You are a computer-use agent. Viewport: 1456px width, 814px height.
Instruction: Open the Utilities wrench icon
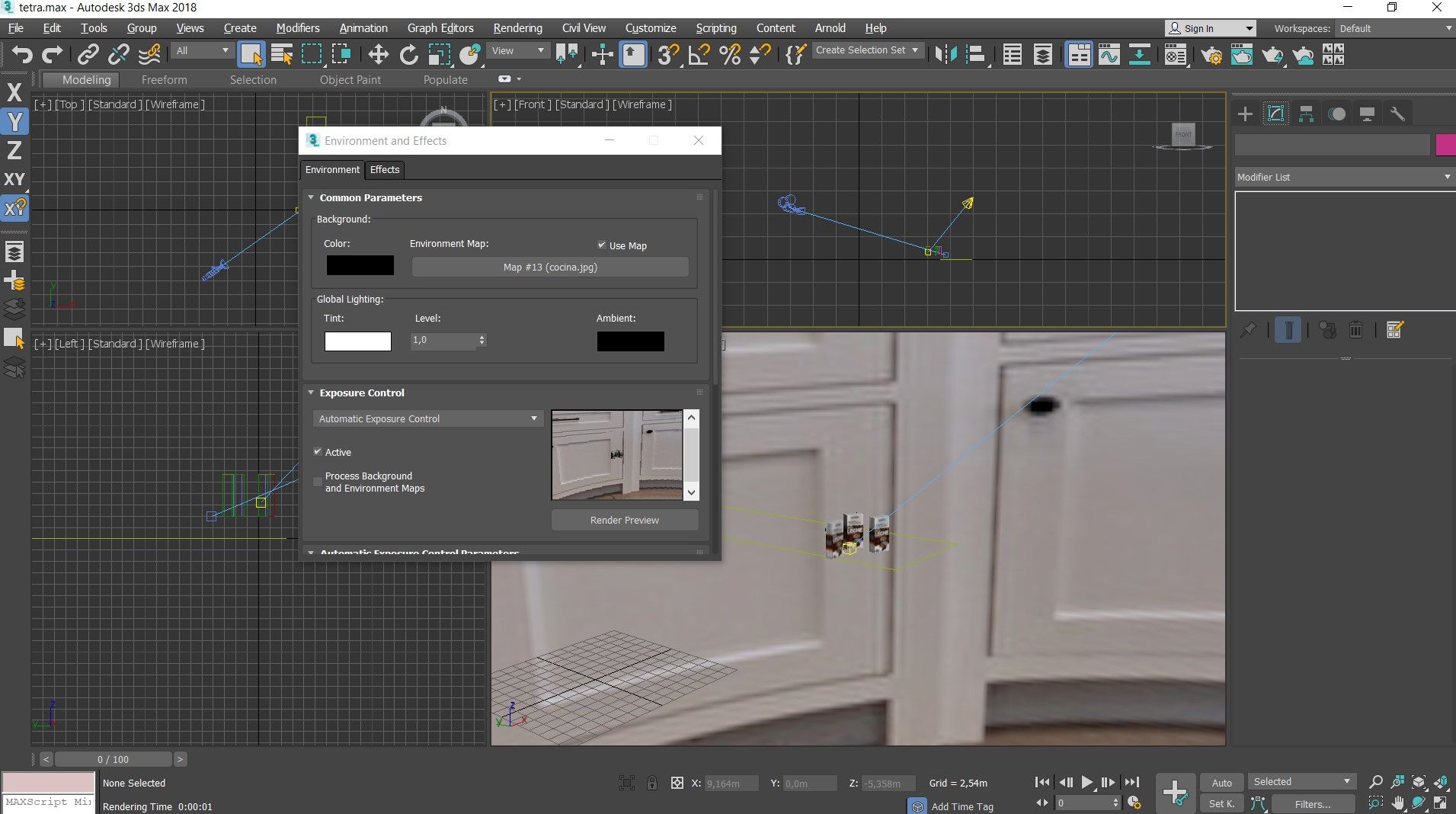[1397, 114]
